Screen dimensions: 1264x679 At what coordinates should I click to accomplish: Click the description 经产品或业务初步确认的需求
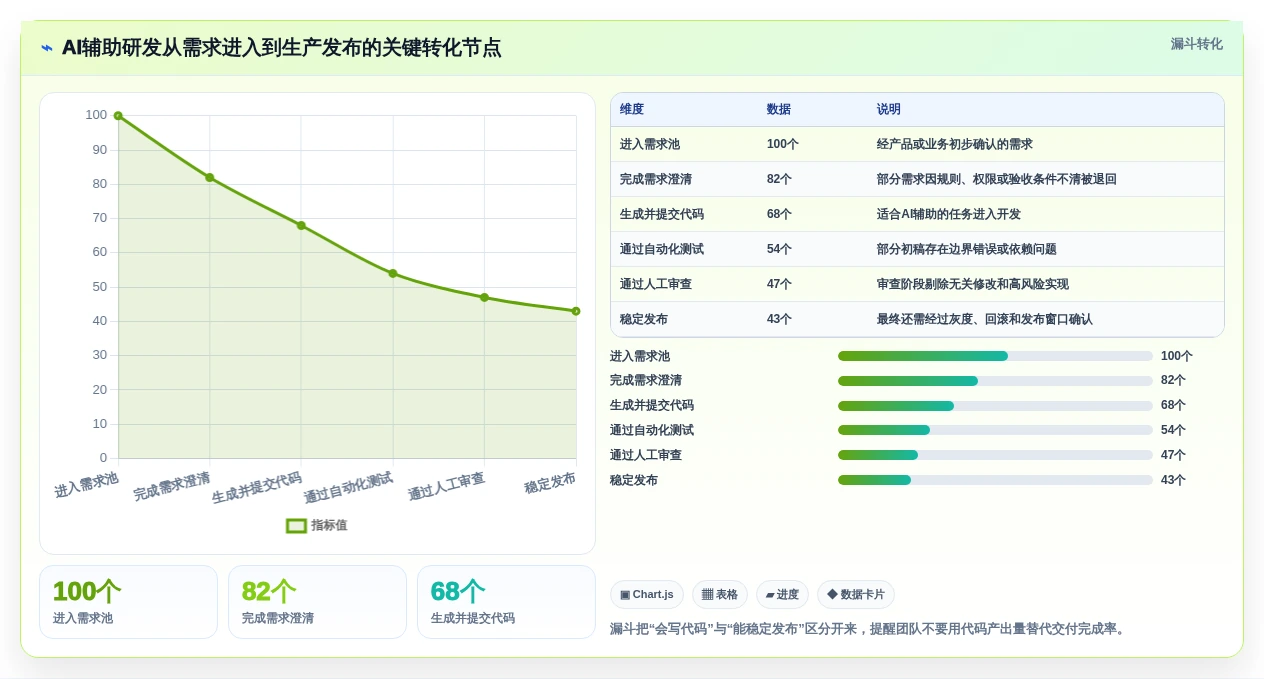click(954, 144)
